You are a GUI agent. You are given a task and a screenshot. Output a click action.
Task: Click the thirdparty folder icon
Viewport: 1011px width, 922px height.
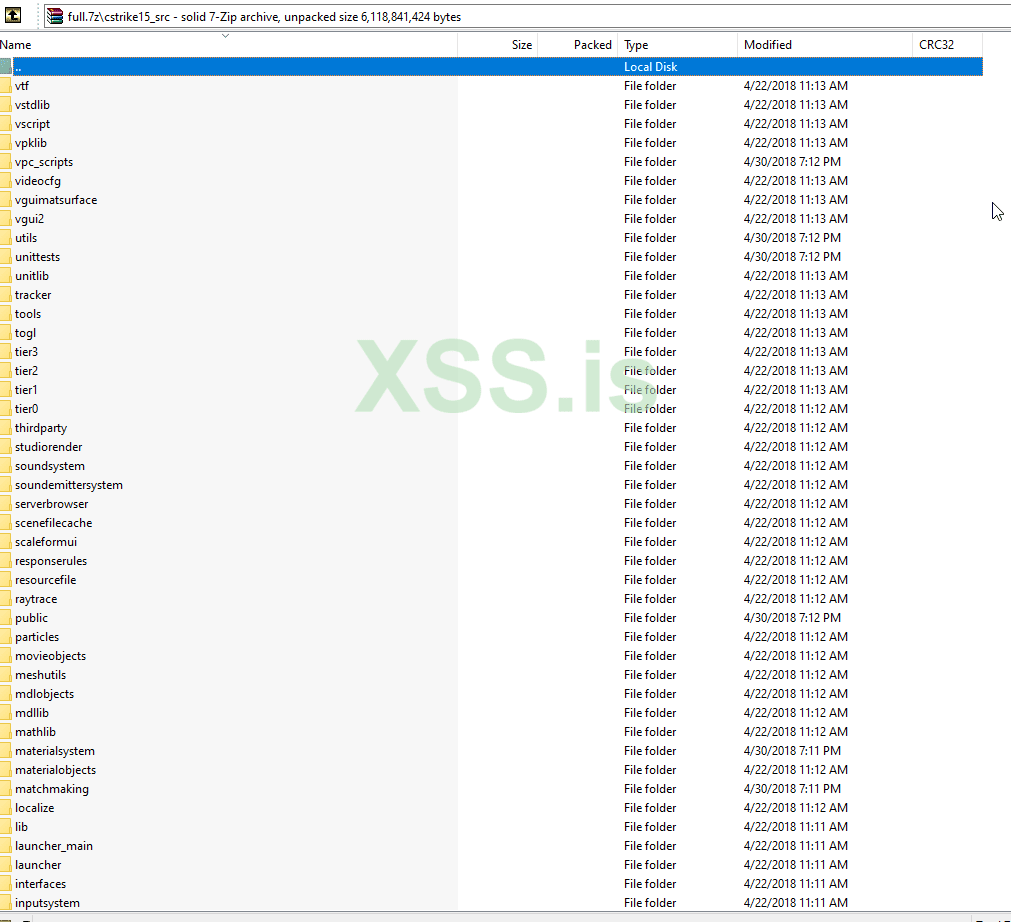pos(6,428)
